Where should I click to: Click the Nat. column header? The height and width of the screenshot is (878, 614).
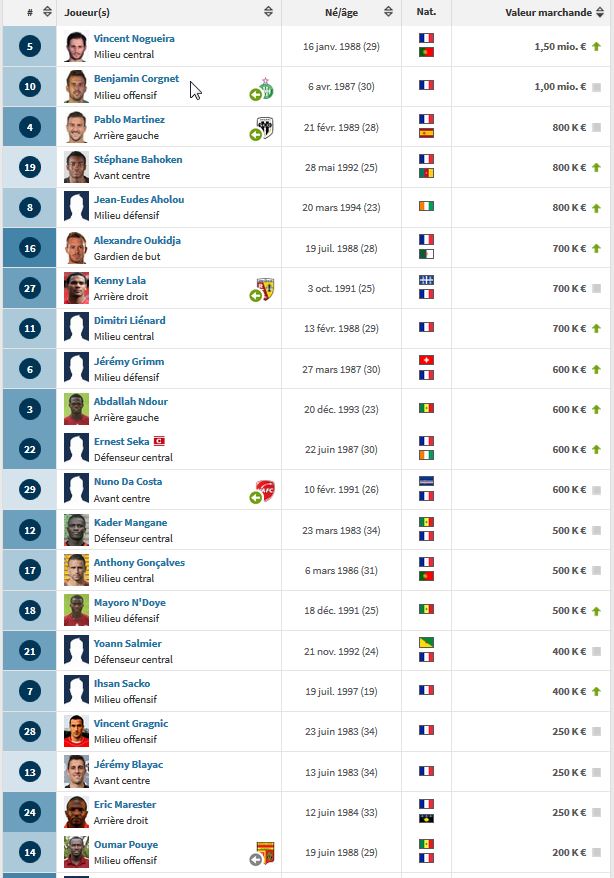click(427, 12)
